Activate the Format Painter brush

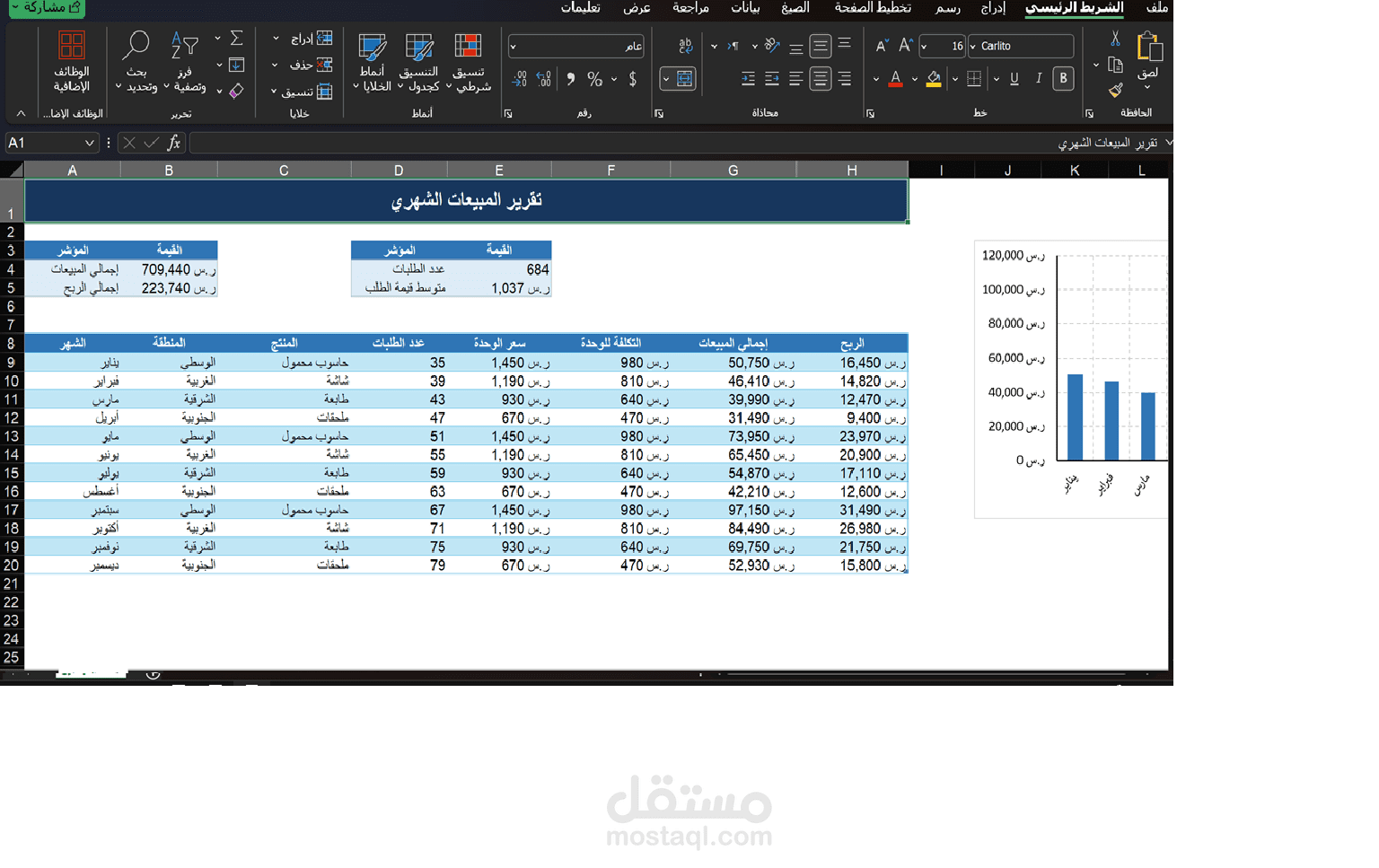coord(1115,90)
